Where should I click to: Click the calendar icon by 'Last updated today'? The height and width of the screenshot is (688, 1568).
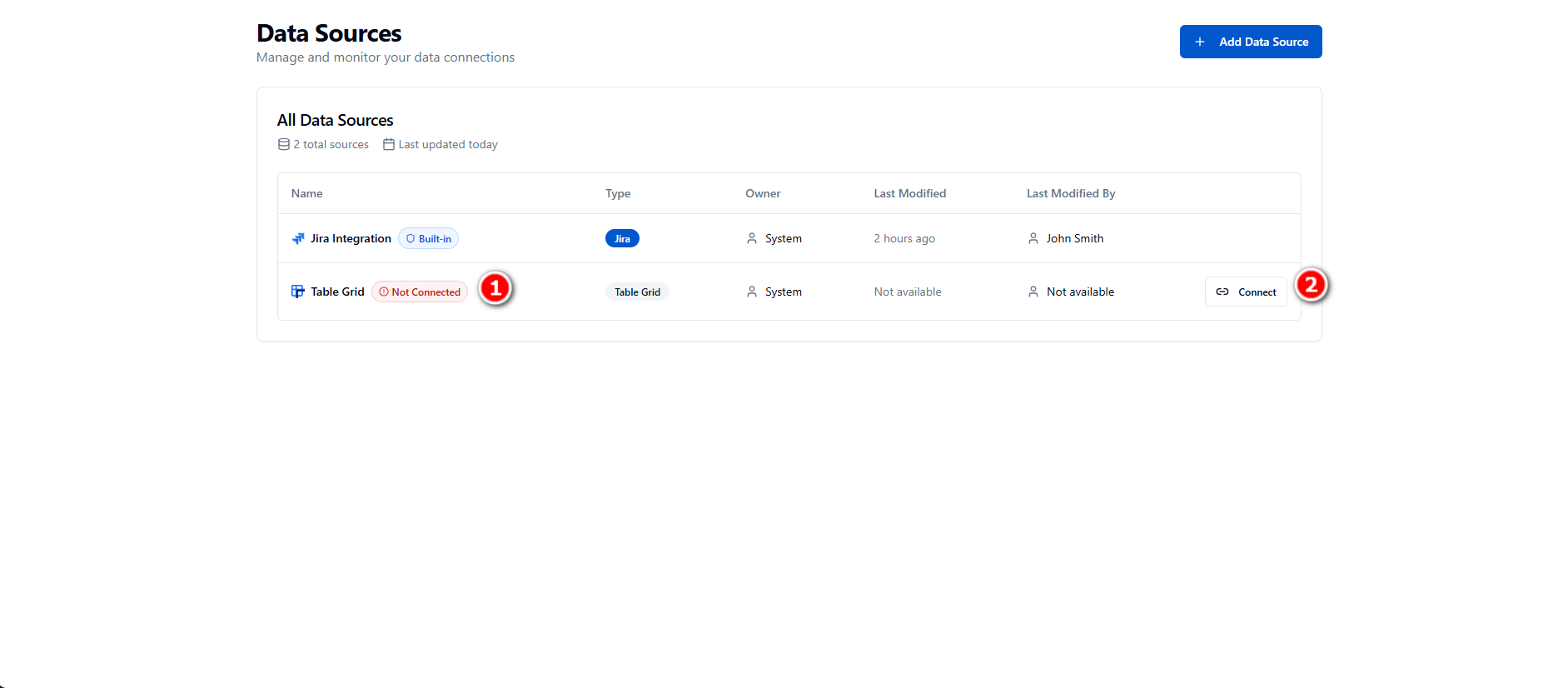(x=389, y=144)
